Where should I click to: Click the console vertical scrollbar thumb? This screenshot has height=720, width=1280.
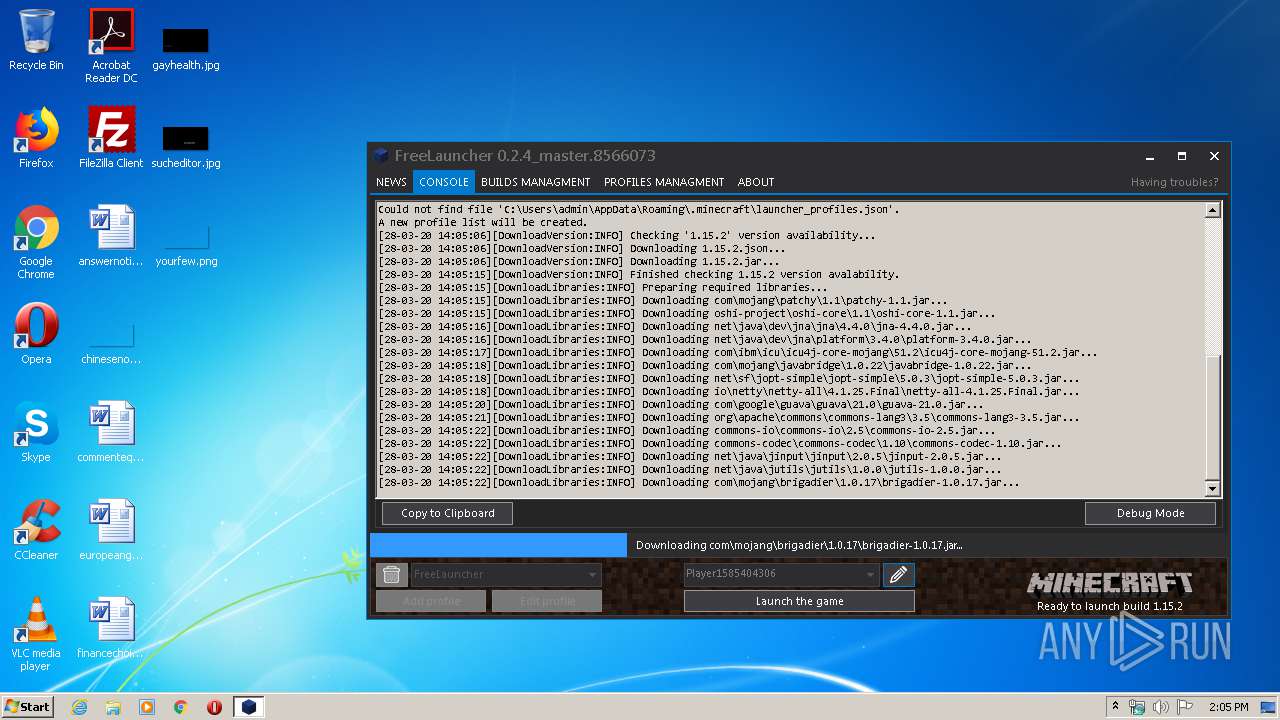tap(1213, 417)
